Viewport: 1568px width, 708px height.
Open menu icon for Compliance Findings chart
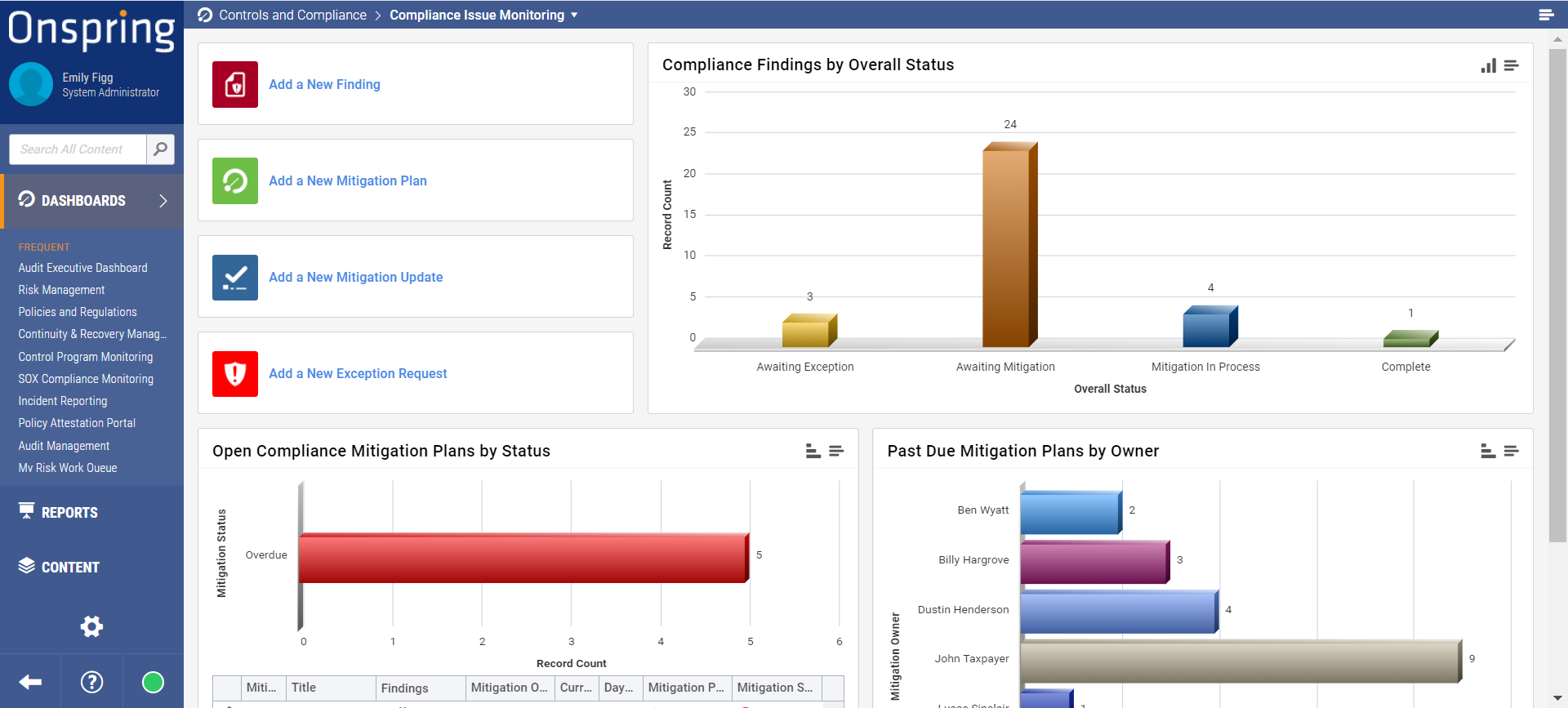[x=1512, y=65]
